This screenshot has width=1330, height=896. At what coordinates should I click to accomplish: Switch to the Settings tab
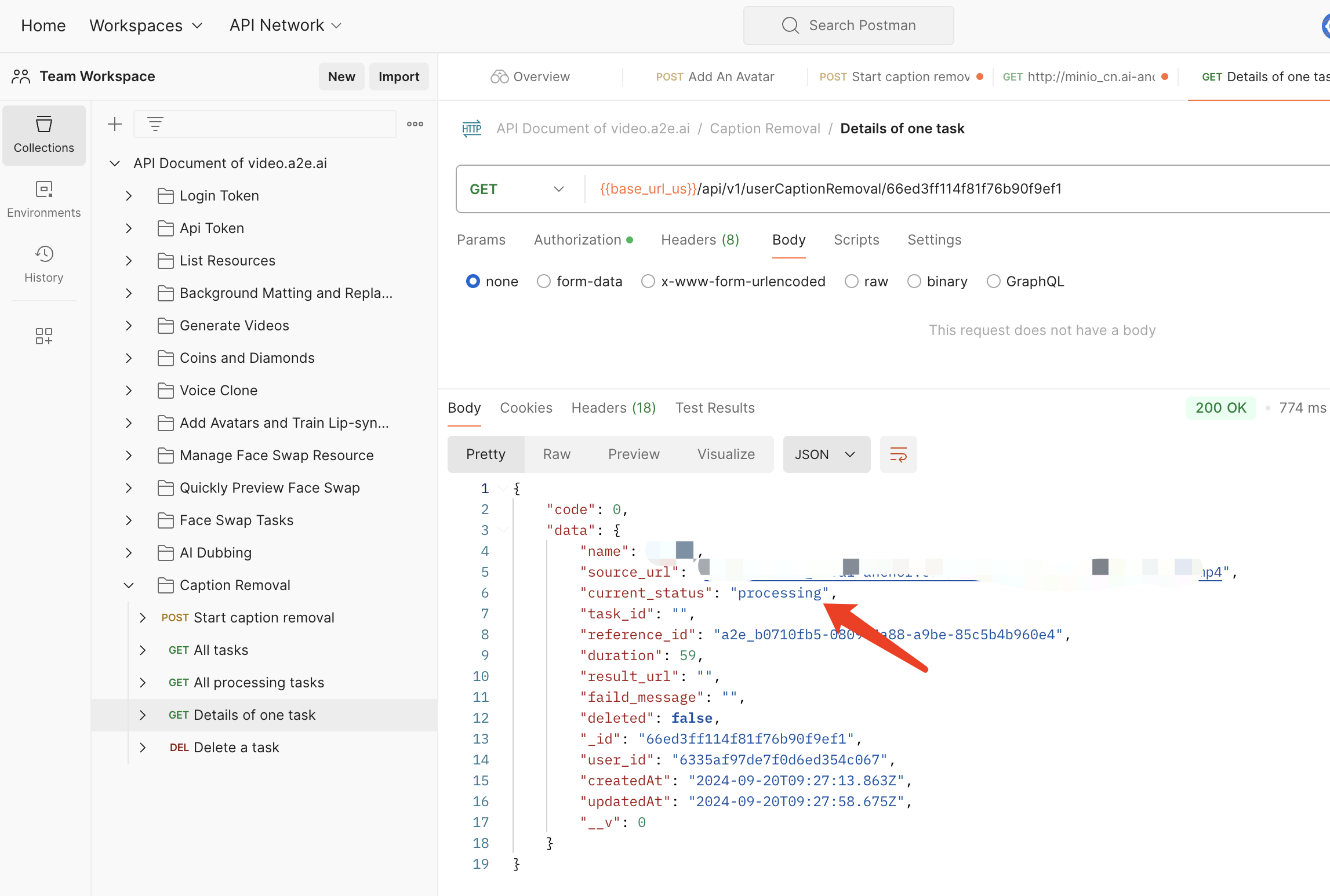coord(934,240)
